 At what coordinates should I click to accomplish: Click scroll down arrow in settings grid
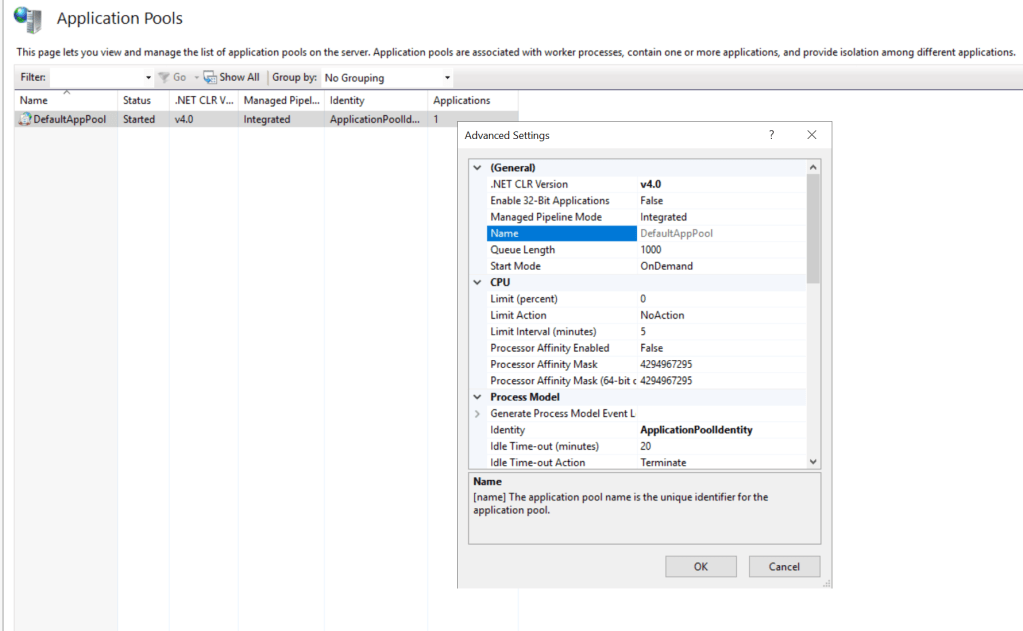coord(813,462)
